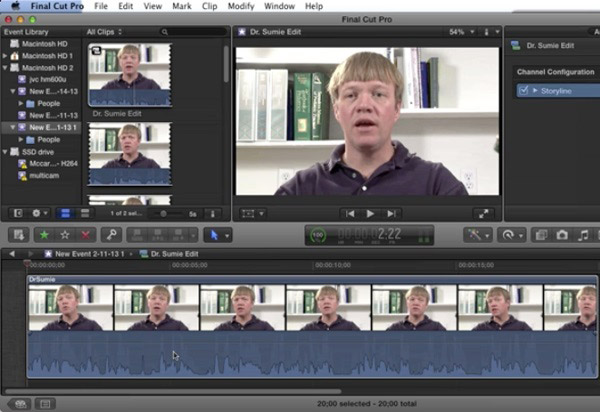Click the gear Action menu icon
Screen dimensions: 600x412
coord(36,213)
